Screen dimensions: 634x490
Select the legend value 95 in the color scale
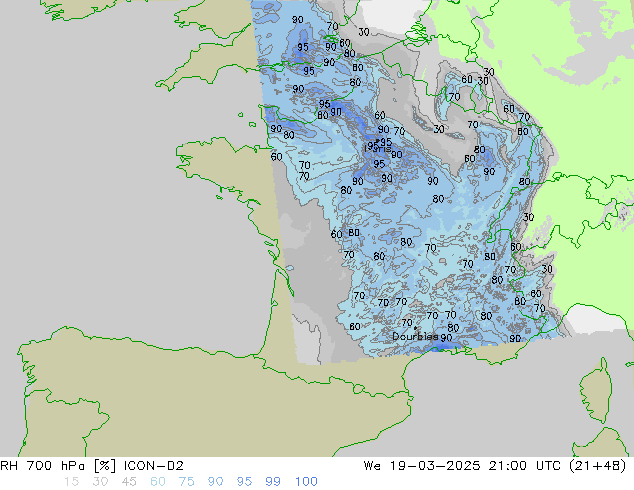[x=244, y=482]
